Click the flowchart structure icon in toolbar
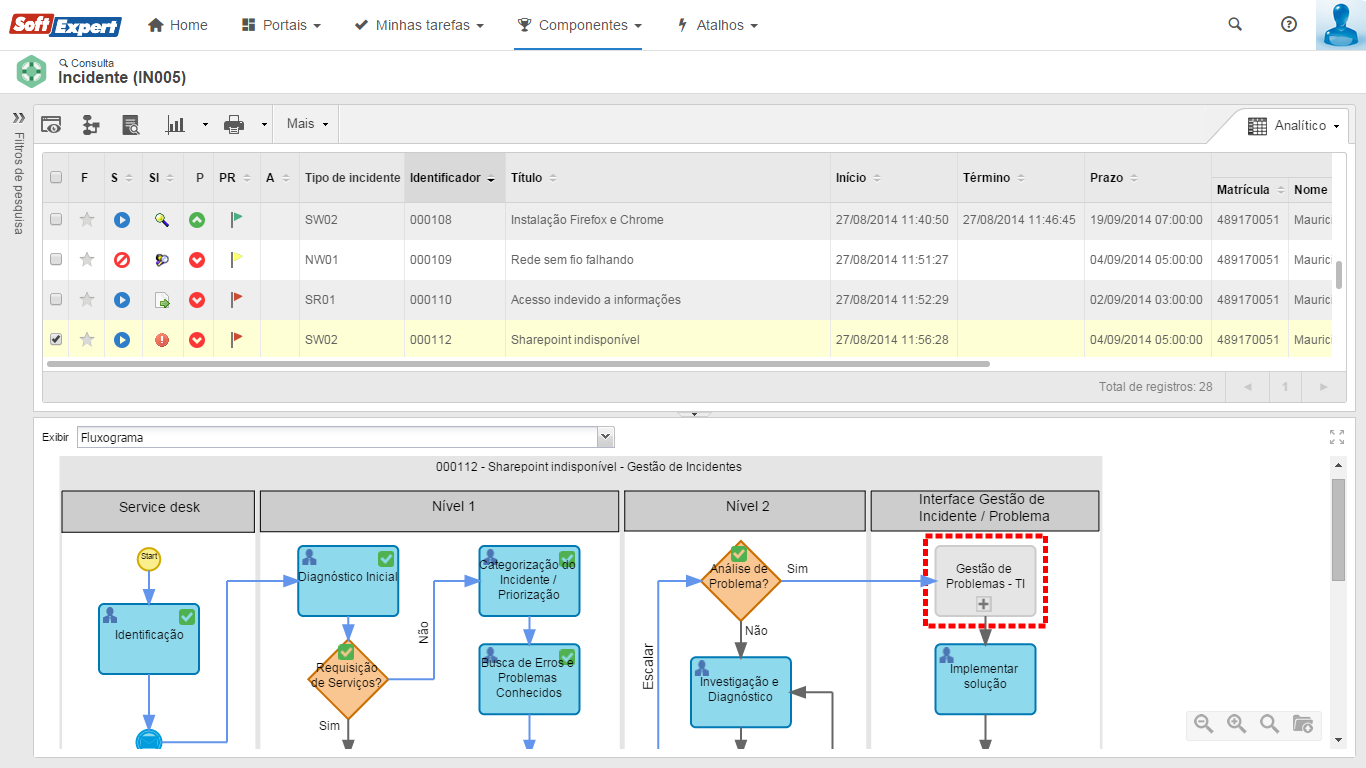Image resolution: width=1366 pixels, height=768 pixels. point(91,125)
